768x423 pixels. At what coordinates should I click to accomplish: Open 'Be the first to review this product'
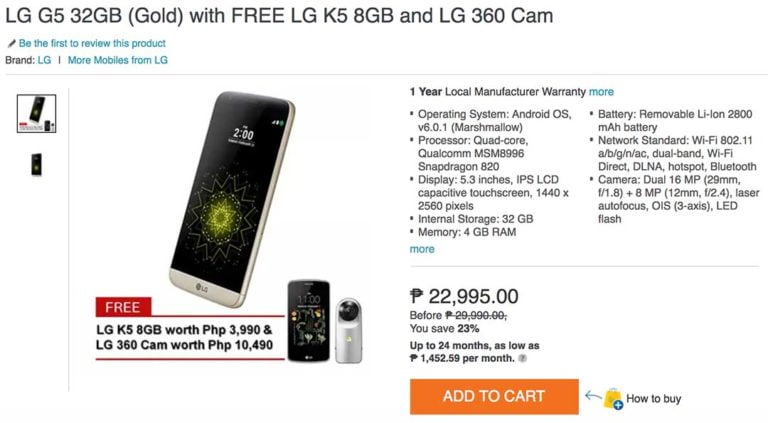tap(92, 44)
